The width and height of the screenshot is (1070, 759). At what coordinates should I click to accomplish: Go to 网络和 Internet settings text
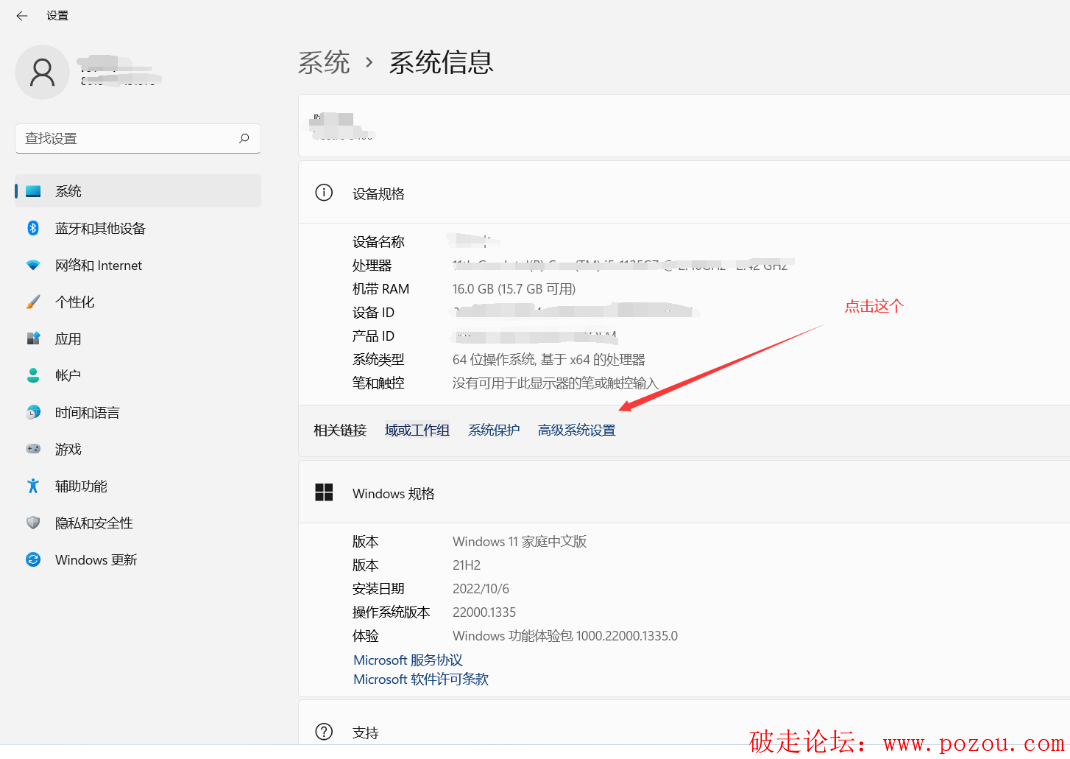tap(98, 265)
